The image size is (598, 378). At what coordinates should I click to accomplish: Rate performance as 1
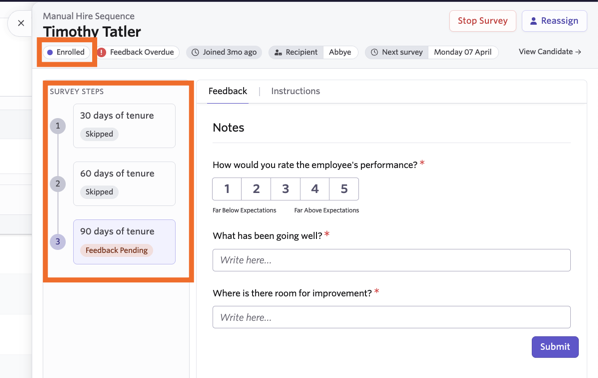coord(227,189)
